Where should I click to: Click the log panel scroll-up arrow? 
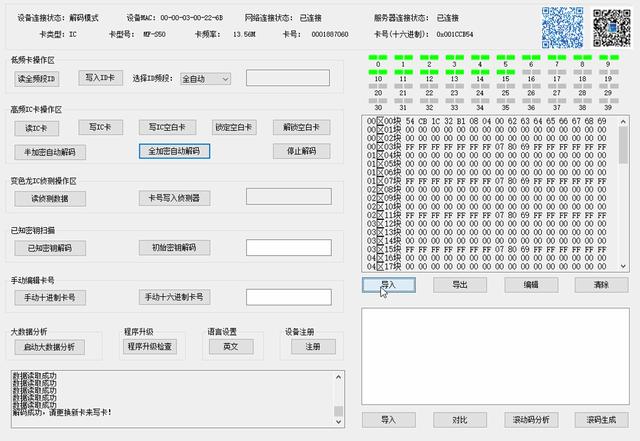(338, 377)
